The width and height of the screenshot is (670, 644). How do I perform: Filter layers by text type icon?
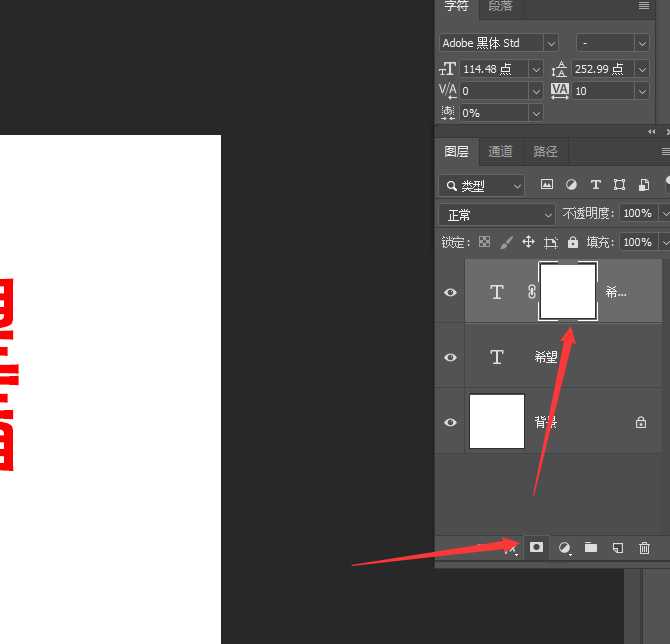click(596, 185)
